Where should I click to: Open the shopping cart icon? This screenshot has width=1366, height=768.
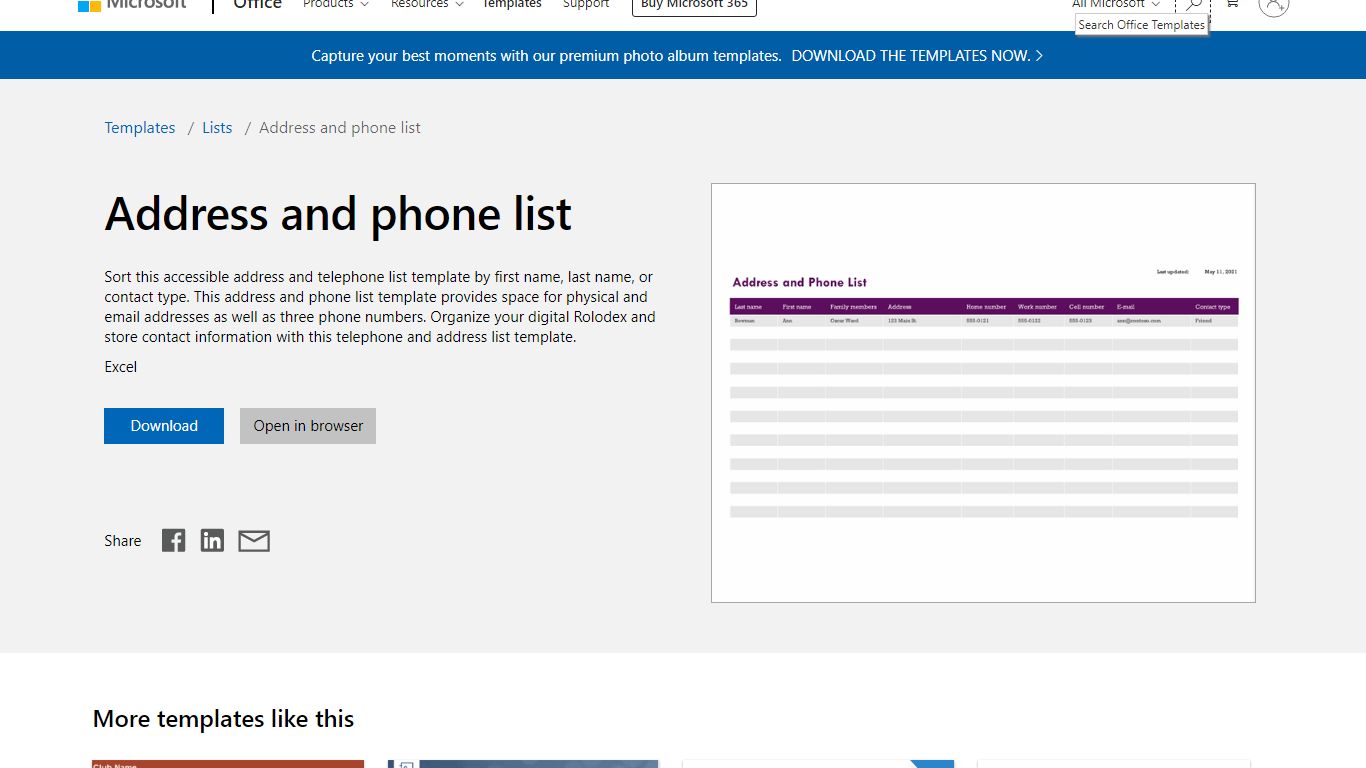[1232, 4]
